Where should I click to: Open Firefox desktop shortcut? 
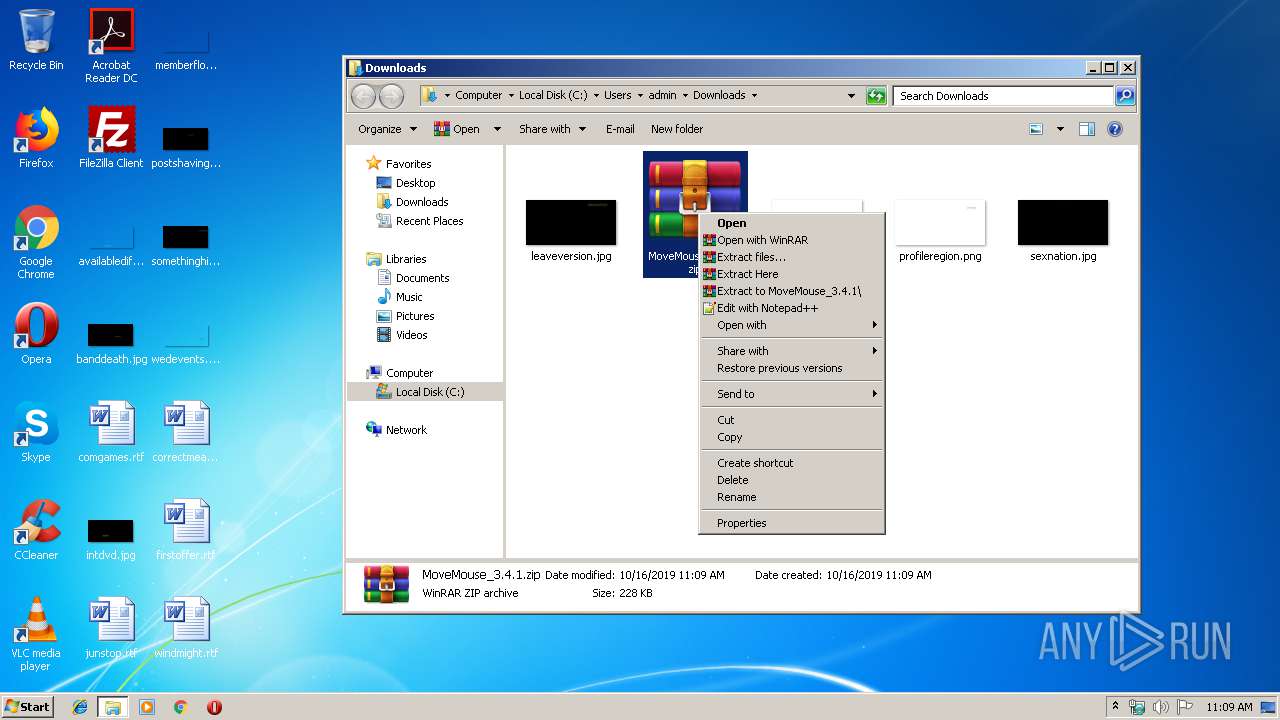36,138
